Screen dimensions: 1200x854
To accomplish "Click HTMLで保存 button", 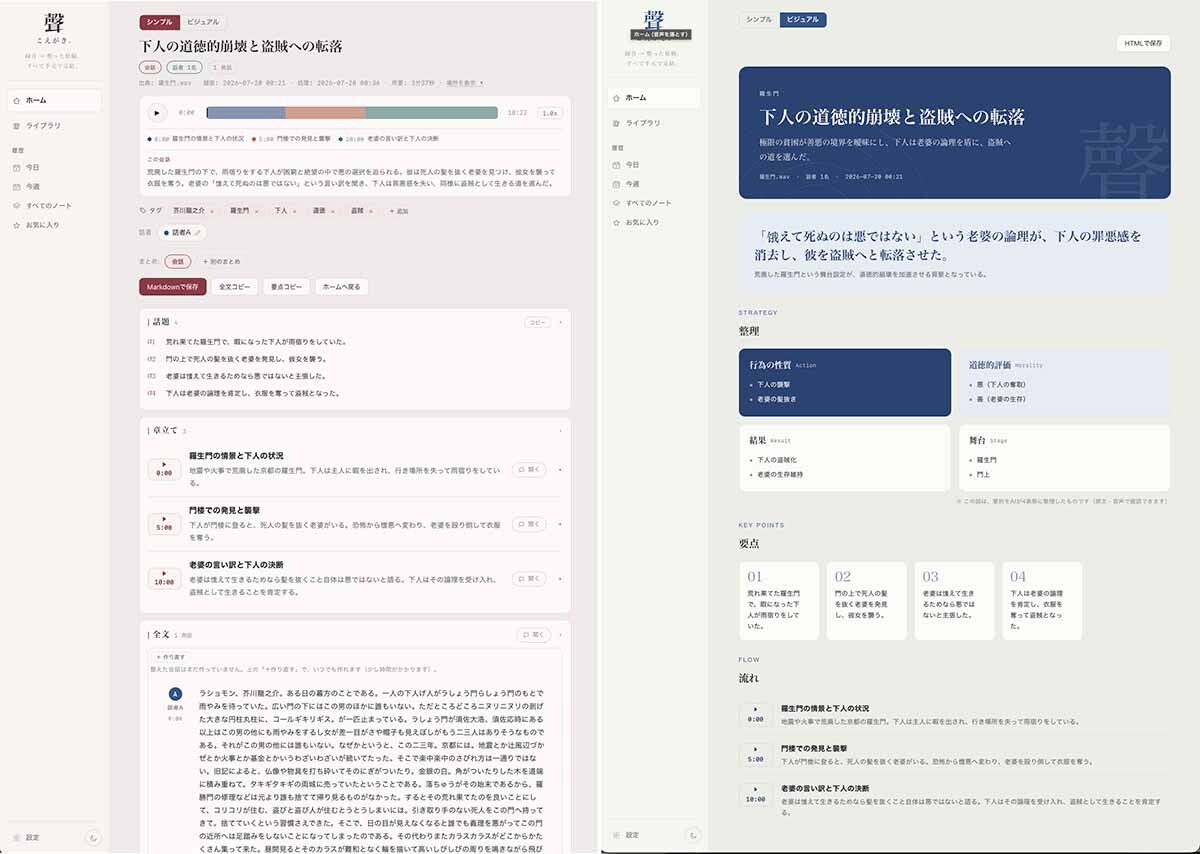I will pyautogui.click(x=1143, y=43).
